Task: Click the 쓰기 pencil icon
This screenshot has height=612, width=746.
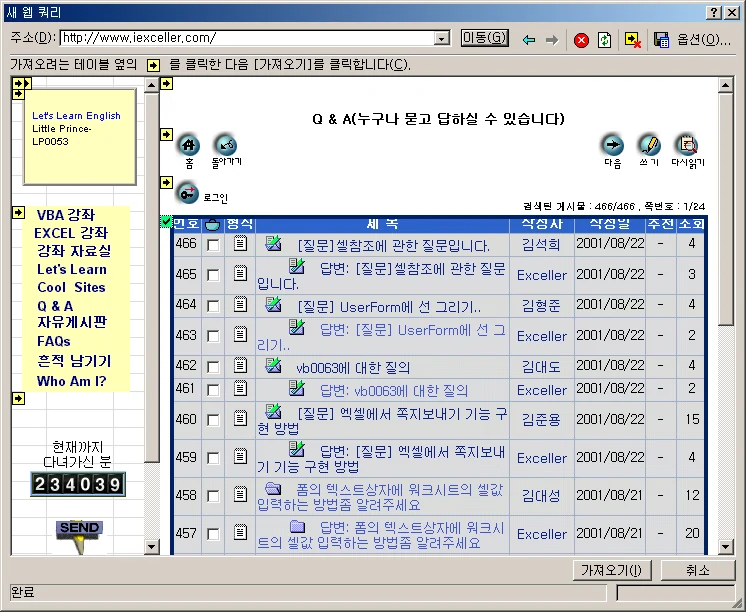Action: coord(649,145)
